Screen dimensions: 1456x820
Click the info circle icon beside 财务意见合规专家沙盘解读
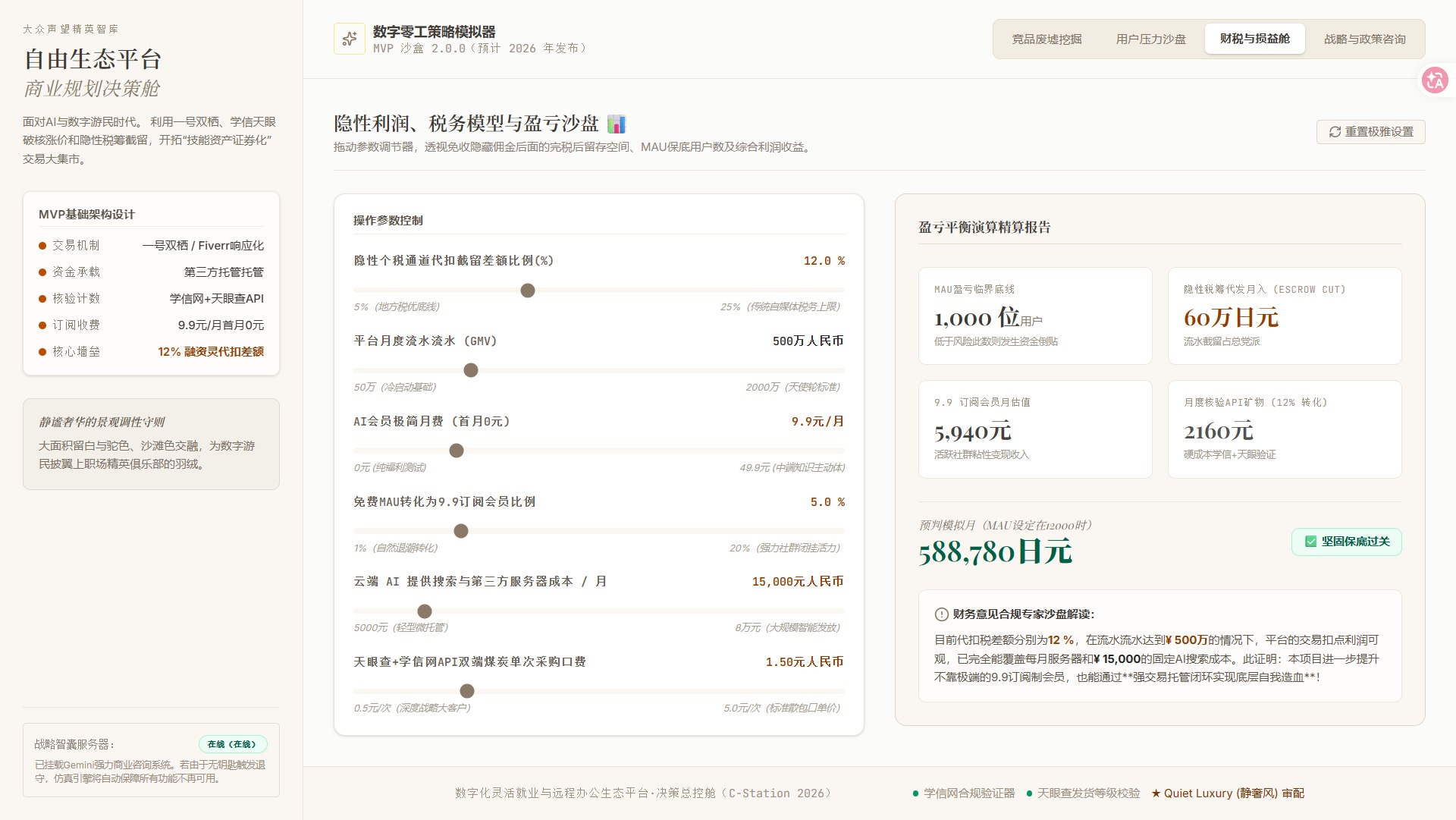click(x=941, y=614)
